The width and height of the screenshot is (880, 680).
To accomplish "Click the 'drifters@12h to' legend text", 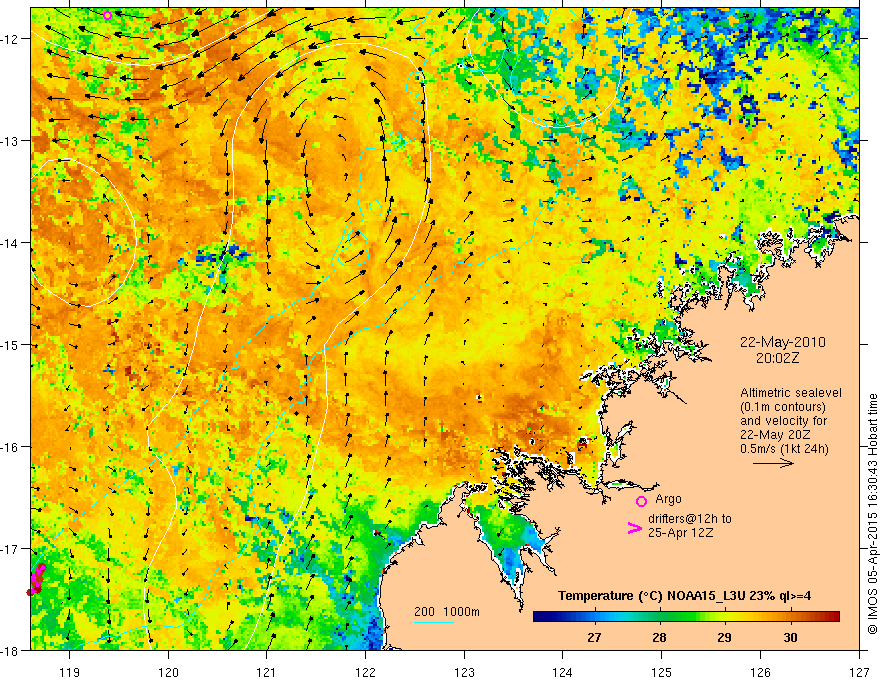I will pos(690,518).
